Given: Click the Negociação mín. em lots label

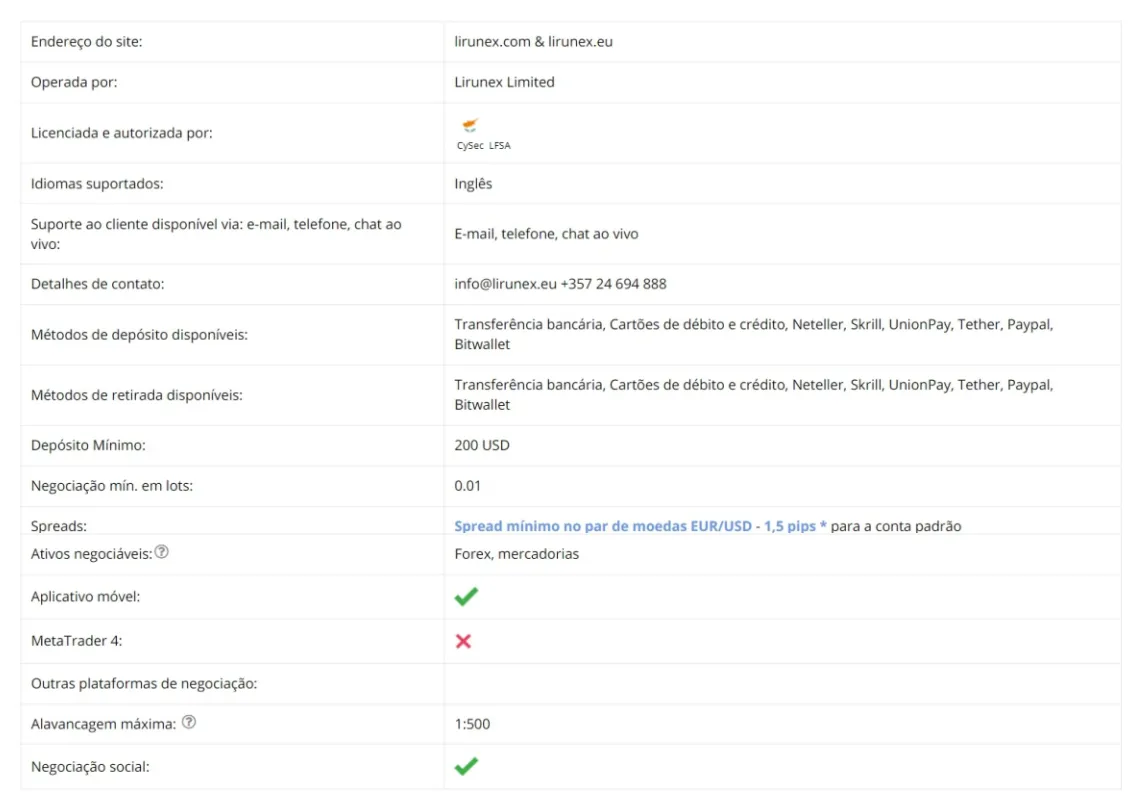Looking at the screenshot, I should pos(112,485).
